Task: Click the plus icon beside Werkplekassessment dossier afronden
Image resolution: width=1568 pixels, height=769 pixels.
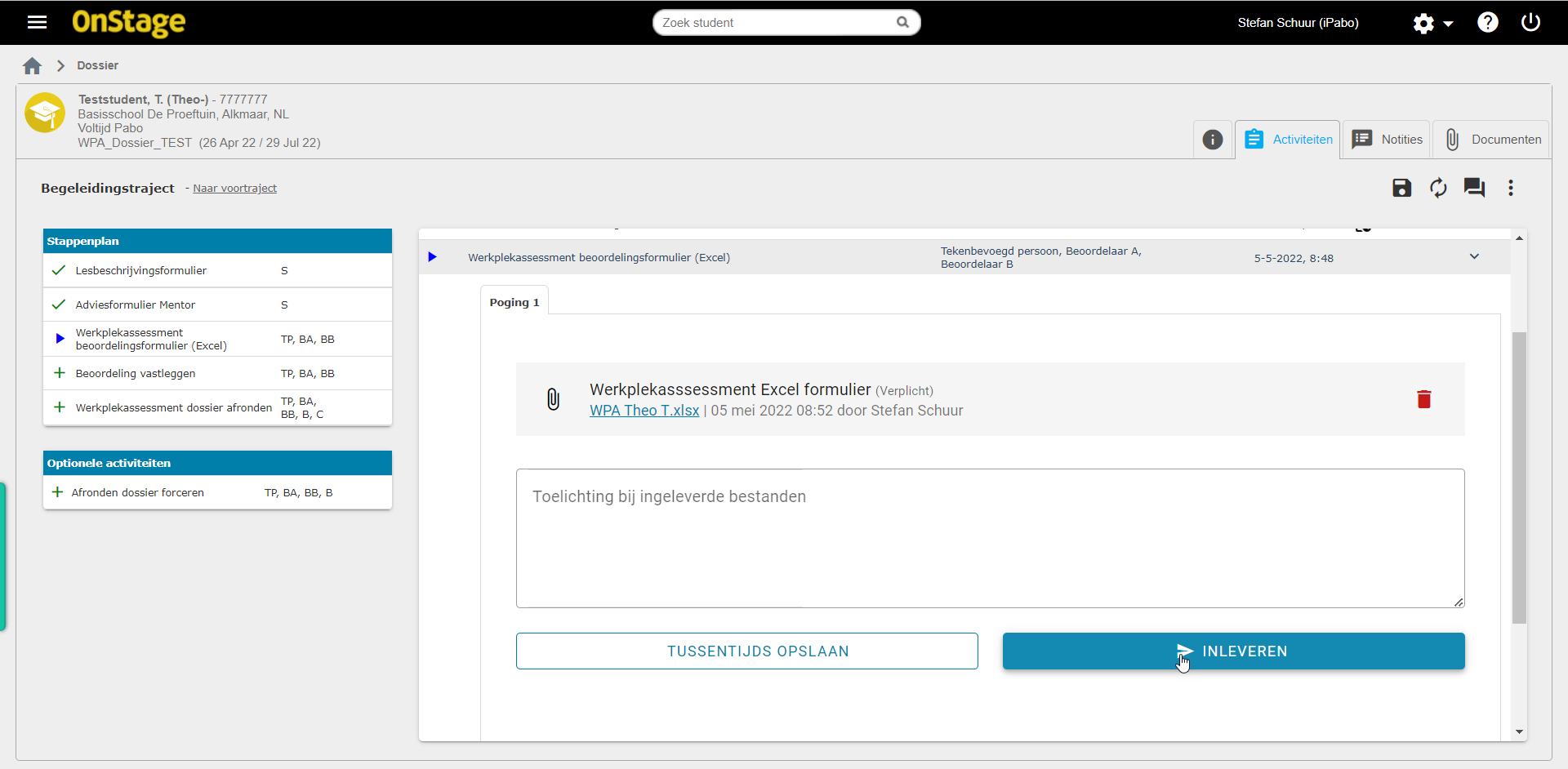Action: click(x=59, y=407)
